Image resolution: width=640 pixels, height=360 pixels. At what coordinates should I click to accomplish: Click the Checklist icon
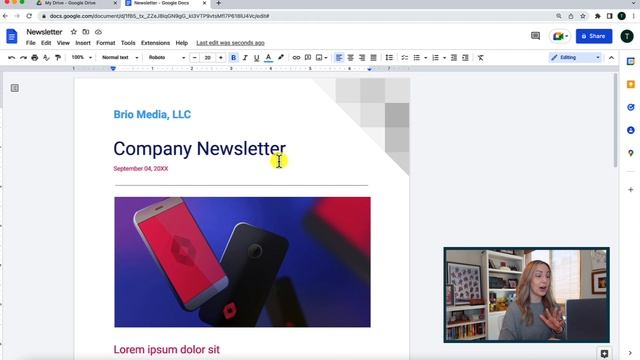click(x=404, y=58)
